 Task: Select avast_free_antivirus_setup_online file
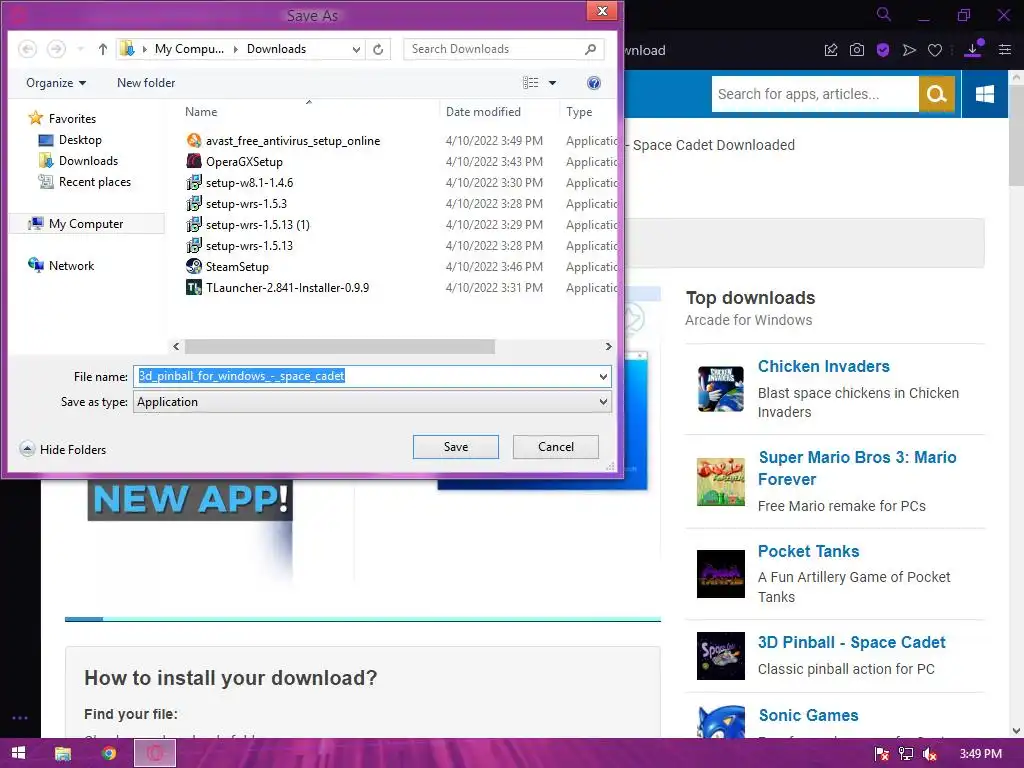[x=293, y=140]
